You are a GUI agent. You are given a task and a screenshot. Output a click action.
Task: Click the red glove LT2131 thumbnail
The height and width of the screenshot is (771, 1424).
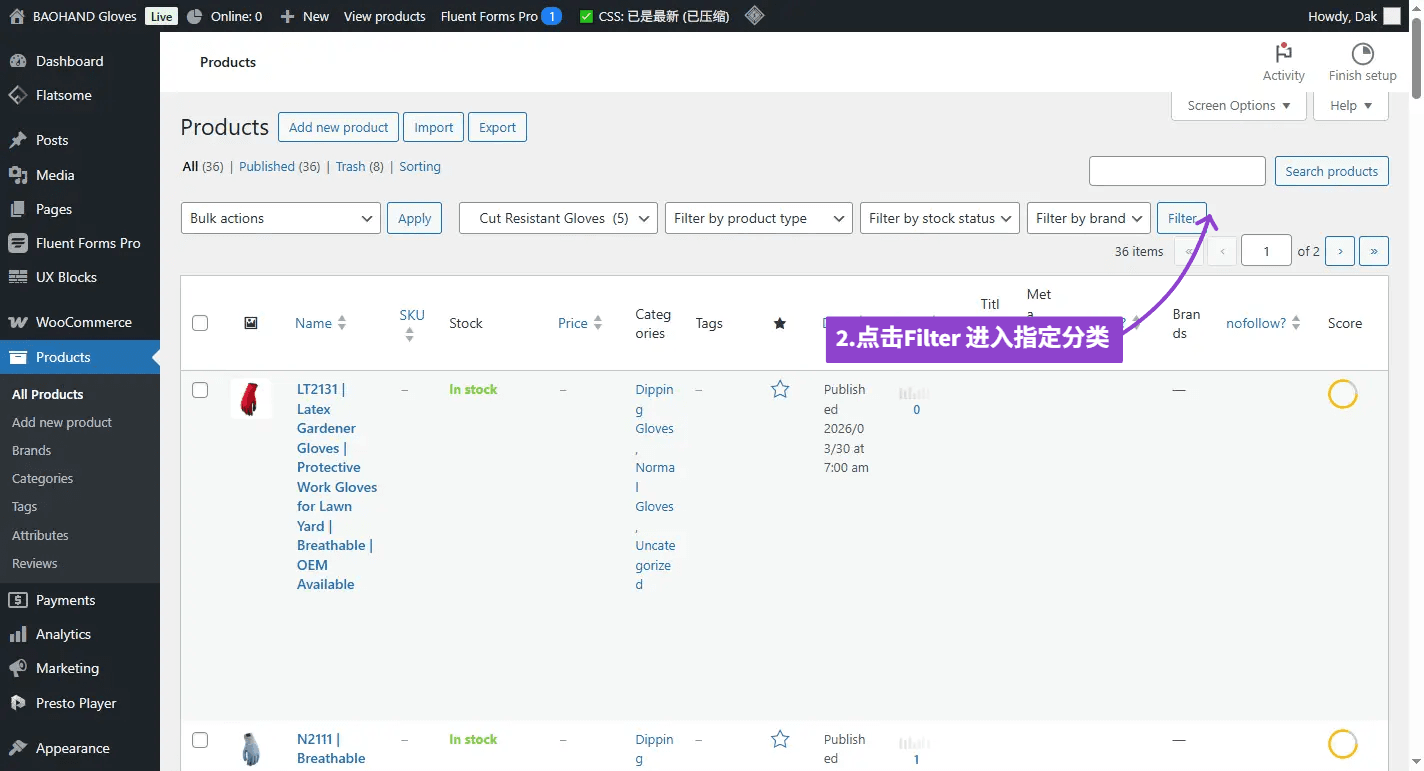click(x=250, y=398)
